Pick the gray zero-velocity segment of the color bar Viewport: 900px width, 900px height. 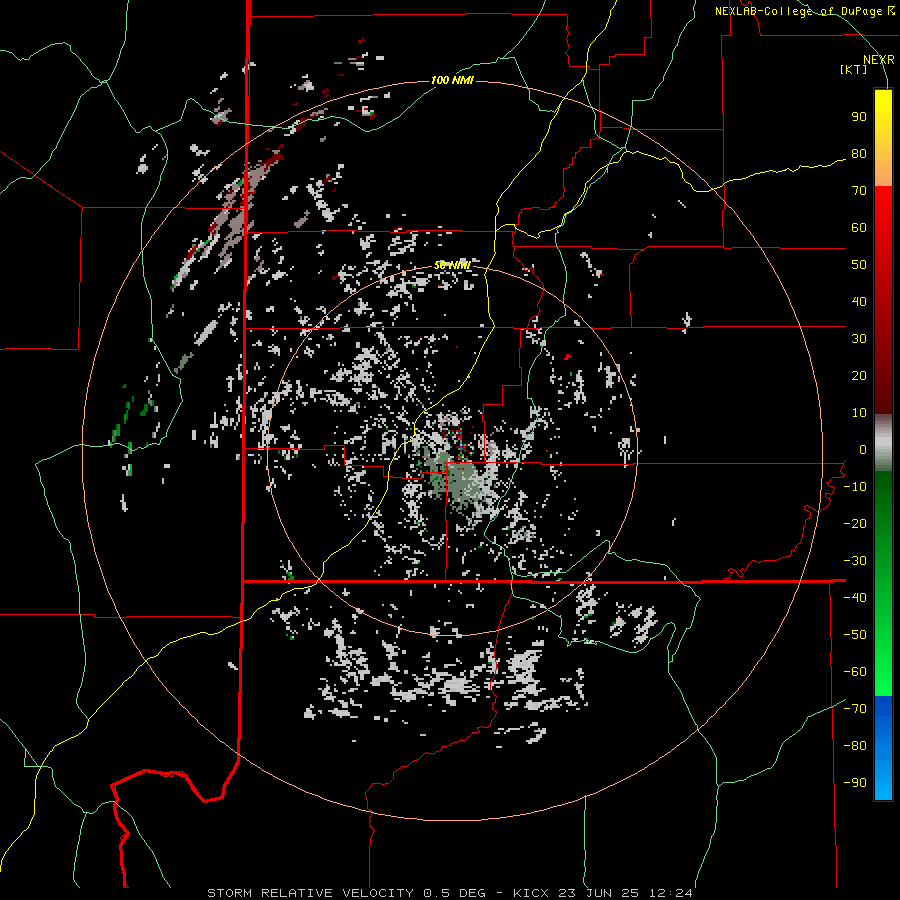(883, 443)
